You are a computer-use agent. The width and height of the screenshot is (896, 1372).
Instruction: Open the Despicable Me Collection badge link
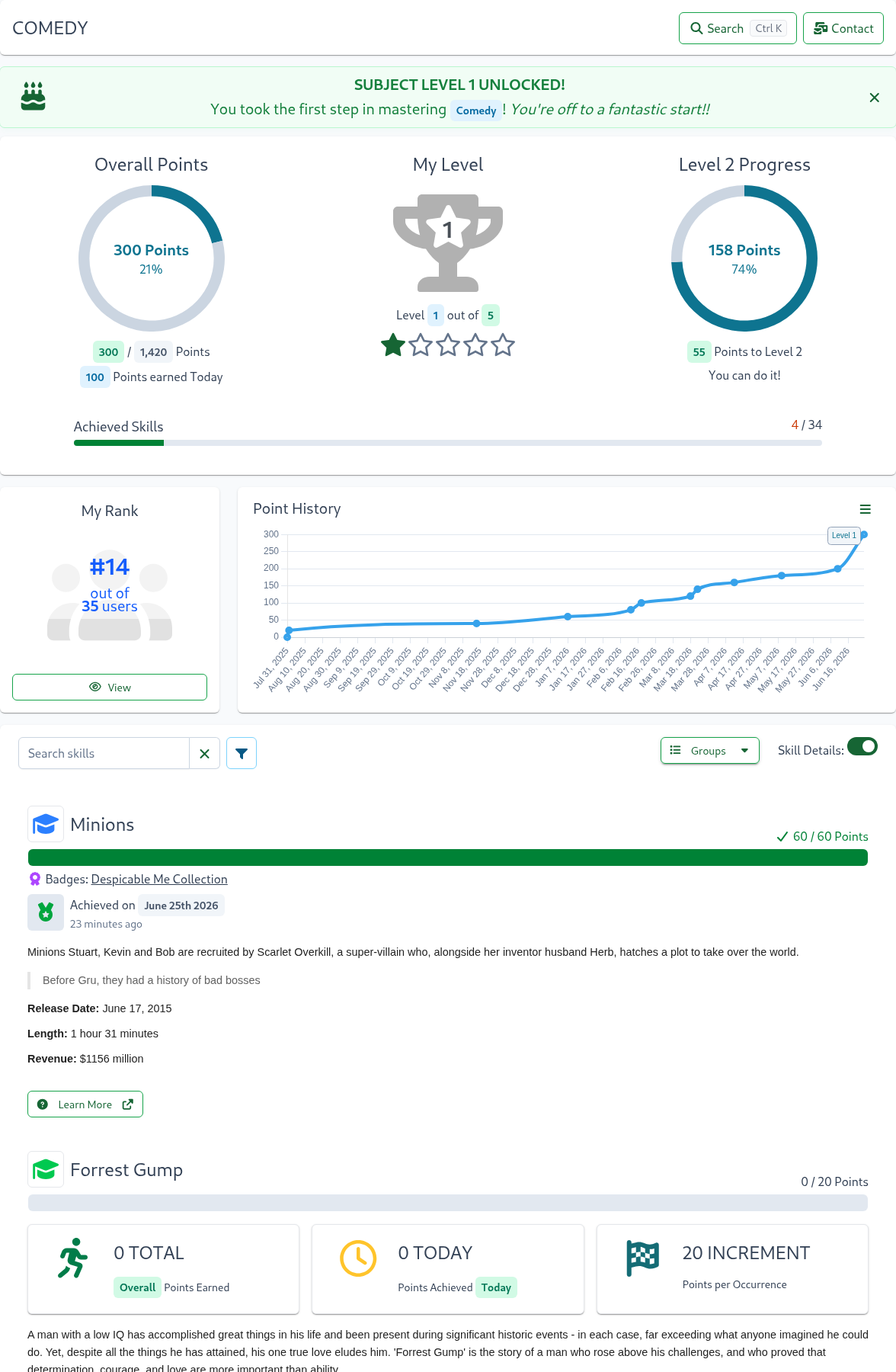coord(159,879)
